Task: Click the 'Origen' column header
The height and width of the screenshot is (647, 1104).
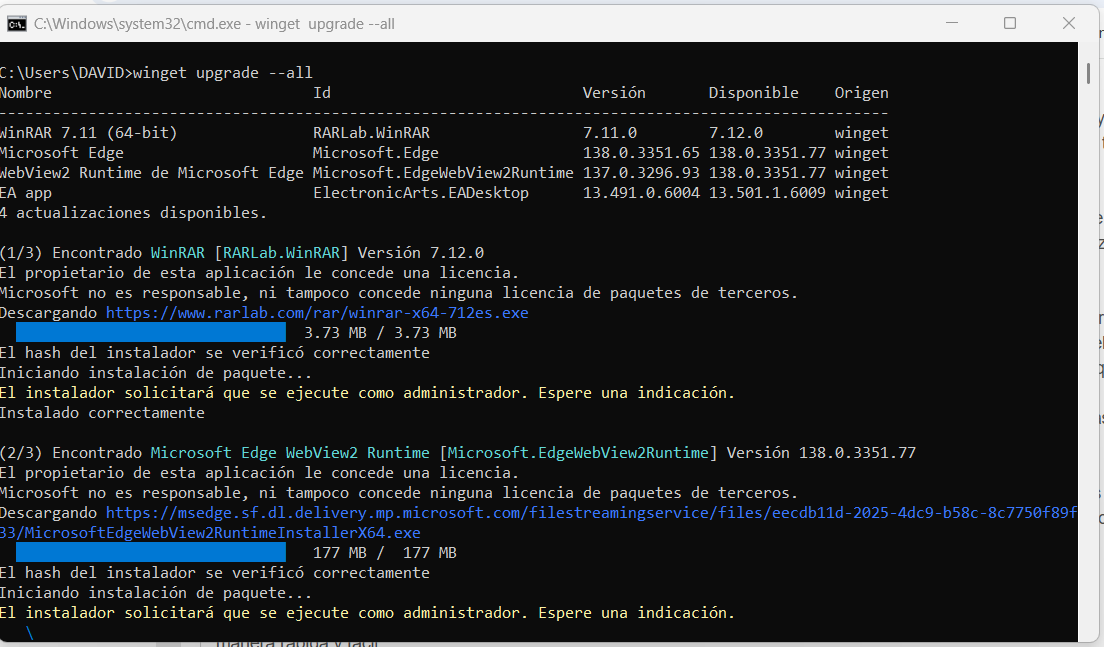Action: (x=861, y=93)
